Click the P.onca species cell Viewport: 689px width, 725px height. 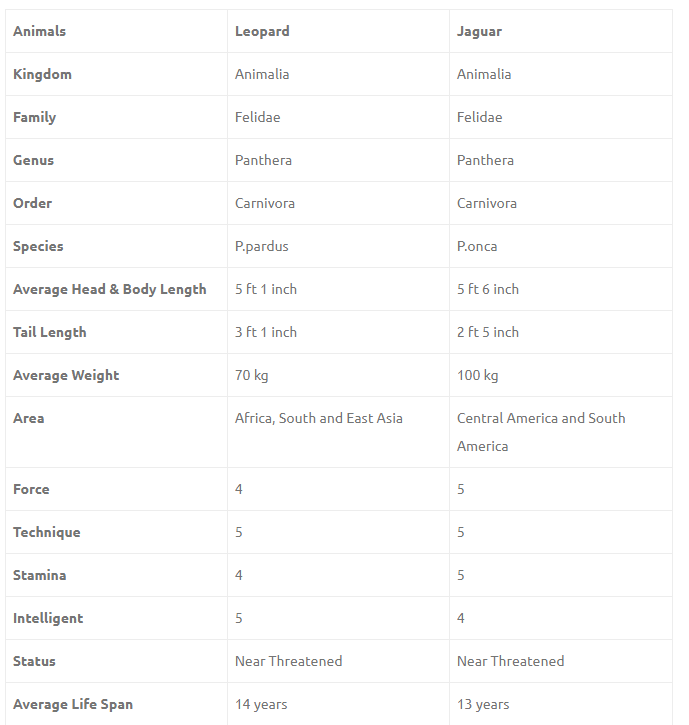(x=477, y=246)
